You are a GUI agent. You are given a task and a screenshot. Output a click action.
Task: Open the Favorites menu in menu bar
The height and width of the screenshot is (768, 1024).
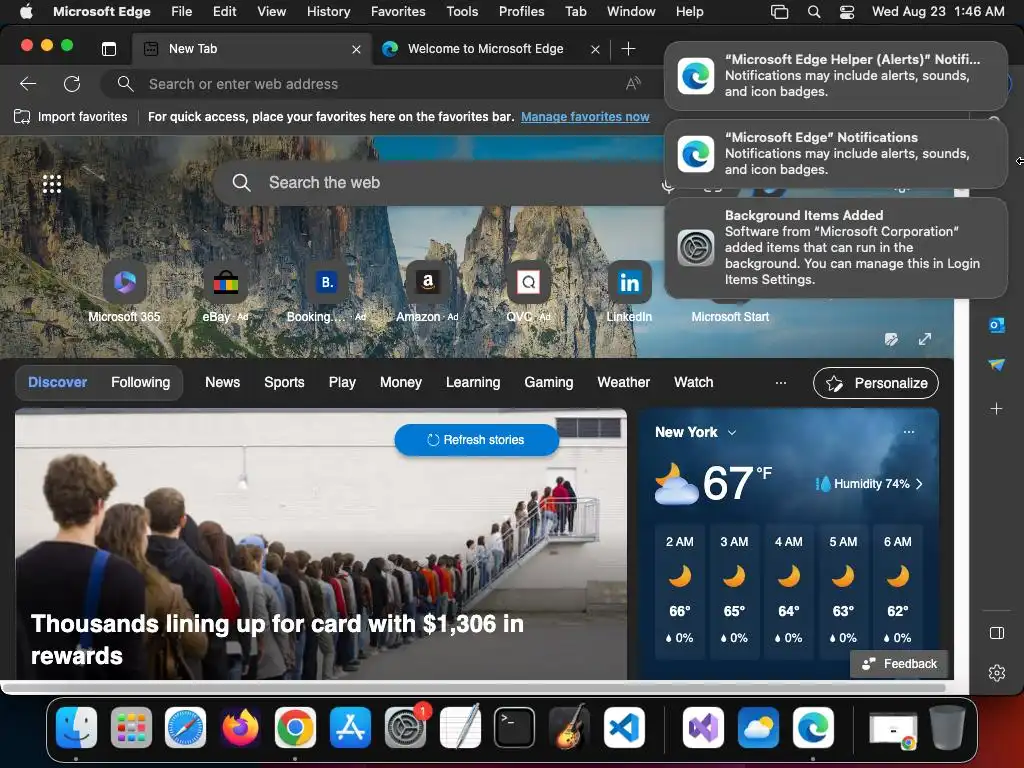coord(398,12)
